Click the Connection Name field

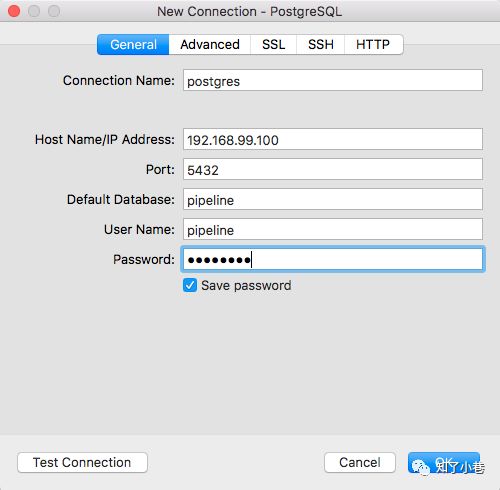(333, 80)
